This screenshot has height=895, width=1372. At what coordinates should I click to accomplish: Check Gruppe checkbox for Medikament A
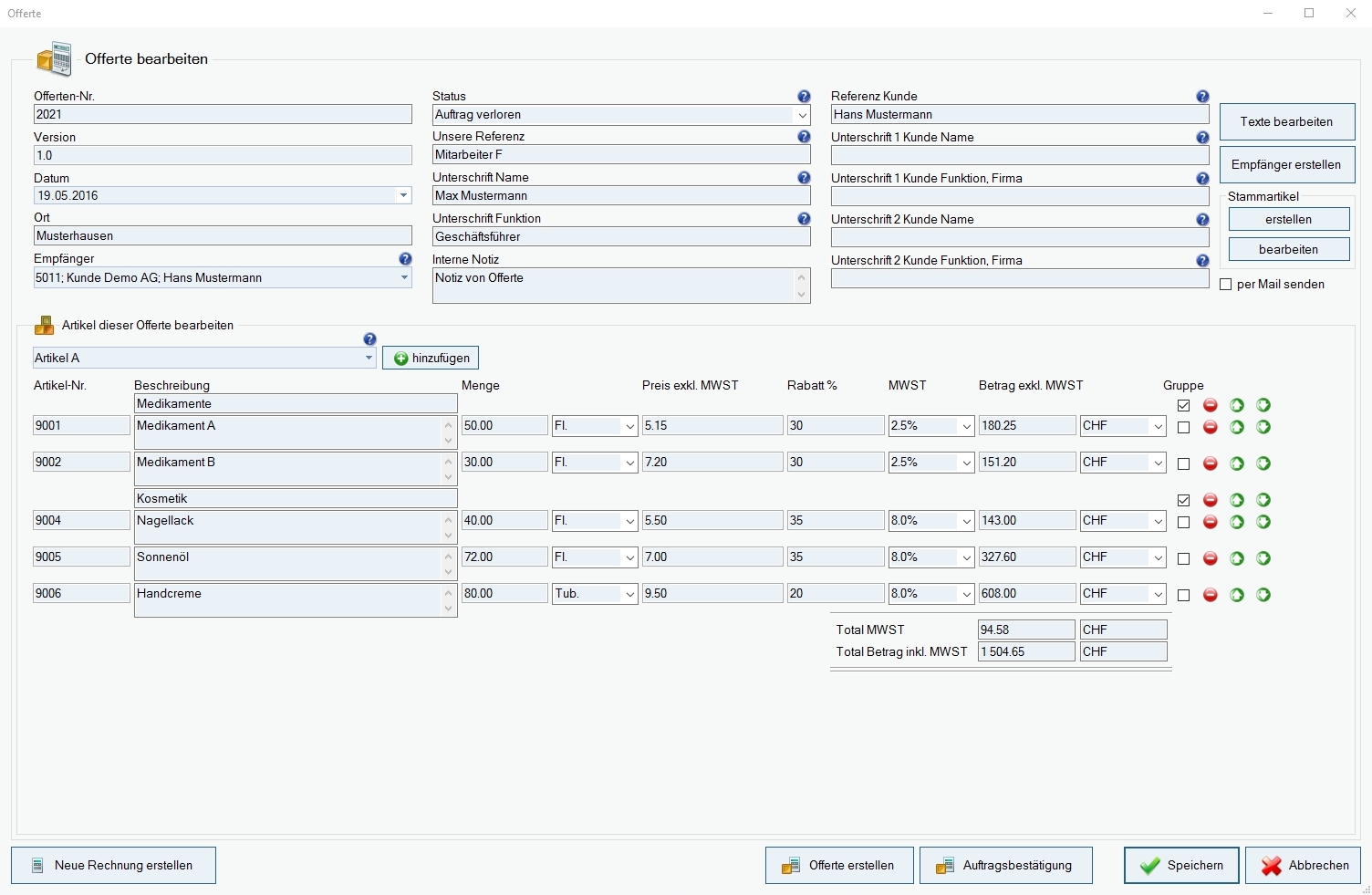tap(1183, 428)
